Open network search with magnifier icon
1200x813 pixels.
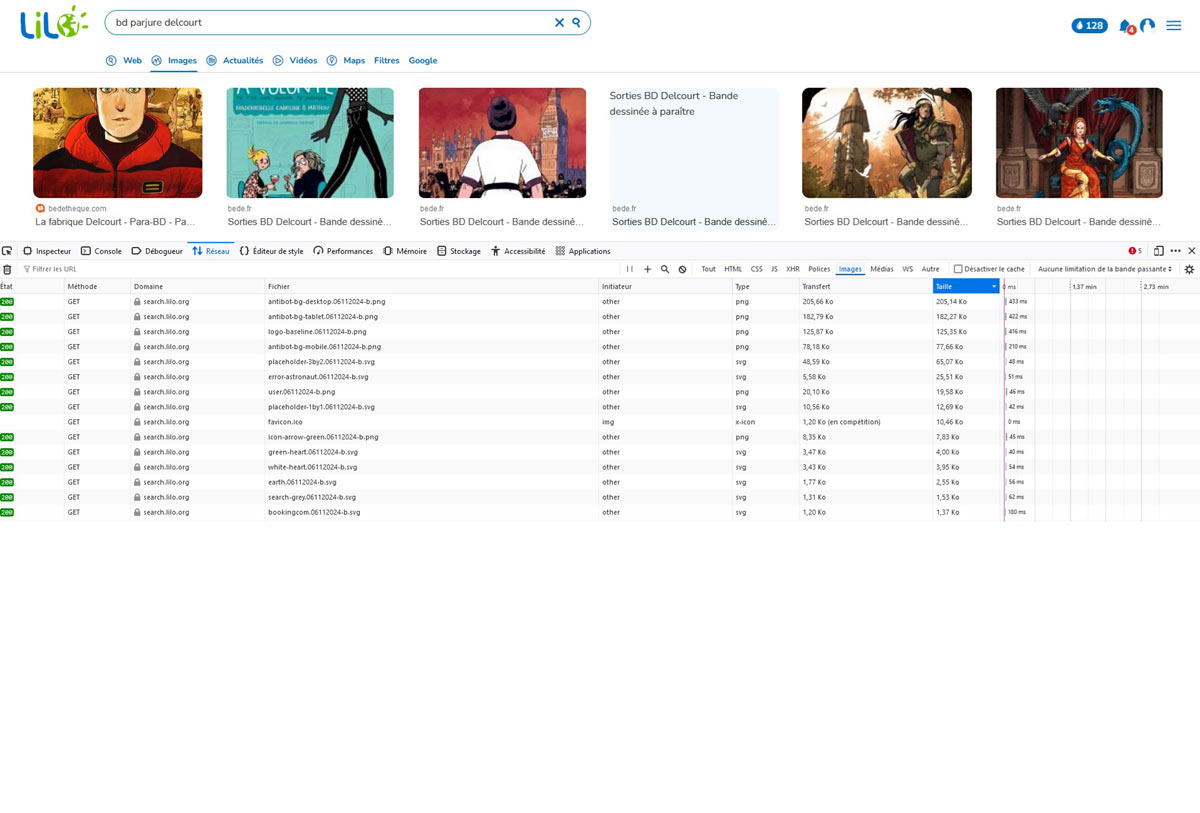pyautogui.click(x=665, y=269)
